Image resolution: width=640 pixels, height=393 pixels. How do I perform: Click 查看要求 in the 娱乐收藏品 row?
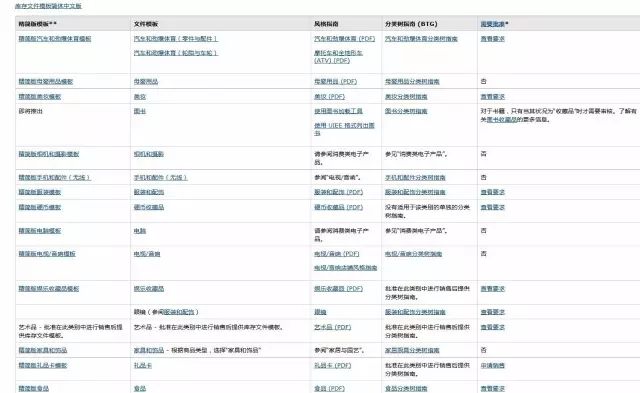(x=493, y=289)
